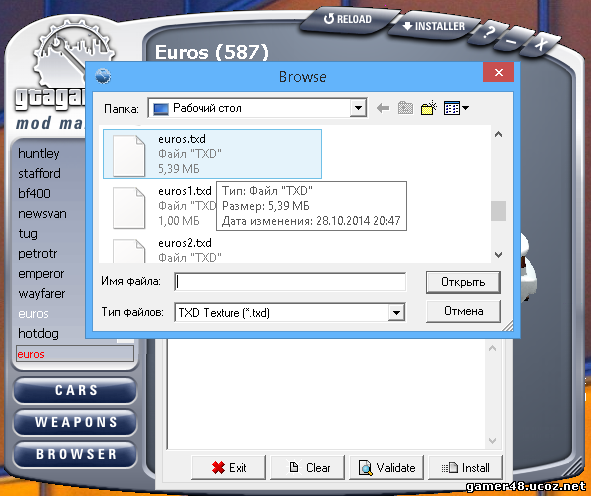This screenshot has height=496, width=591.
Task: Expand the Тип файлов file type dropdown
Action: pos(396,312)
